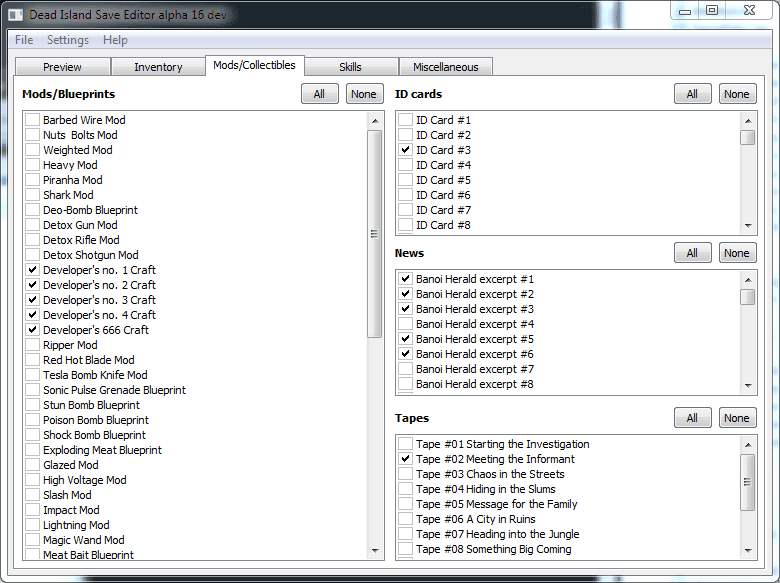Image resolution: width=780 pixels, height=583 pixels.
Task: Check Banoi Herald excerpt #4 checkbox
Action: click(405, 324)
